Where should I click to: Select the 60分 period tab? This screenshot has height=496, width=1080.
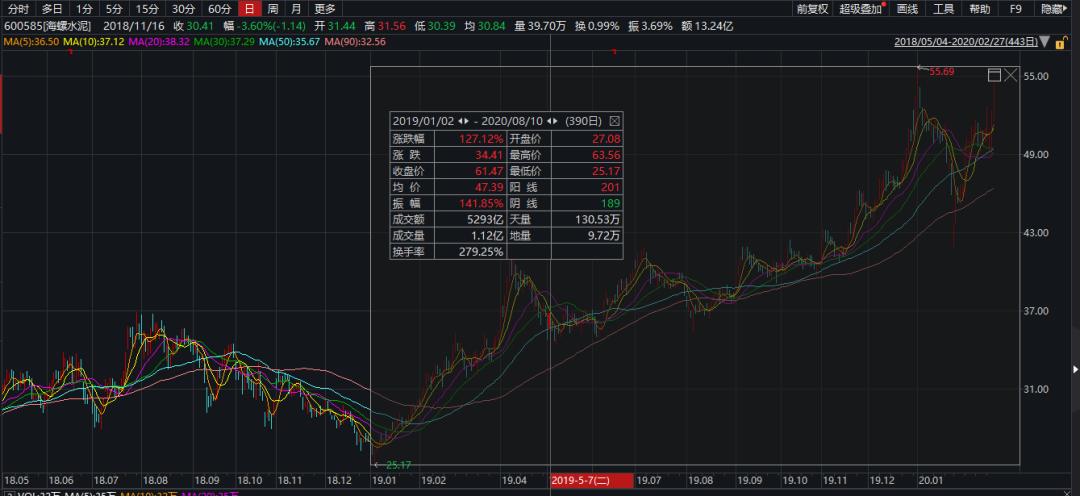click(x=219, y=9)
